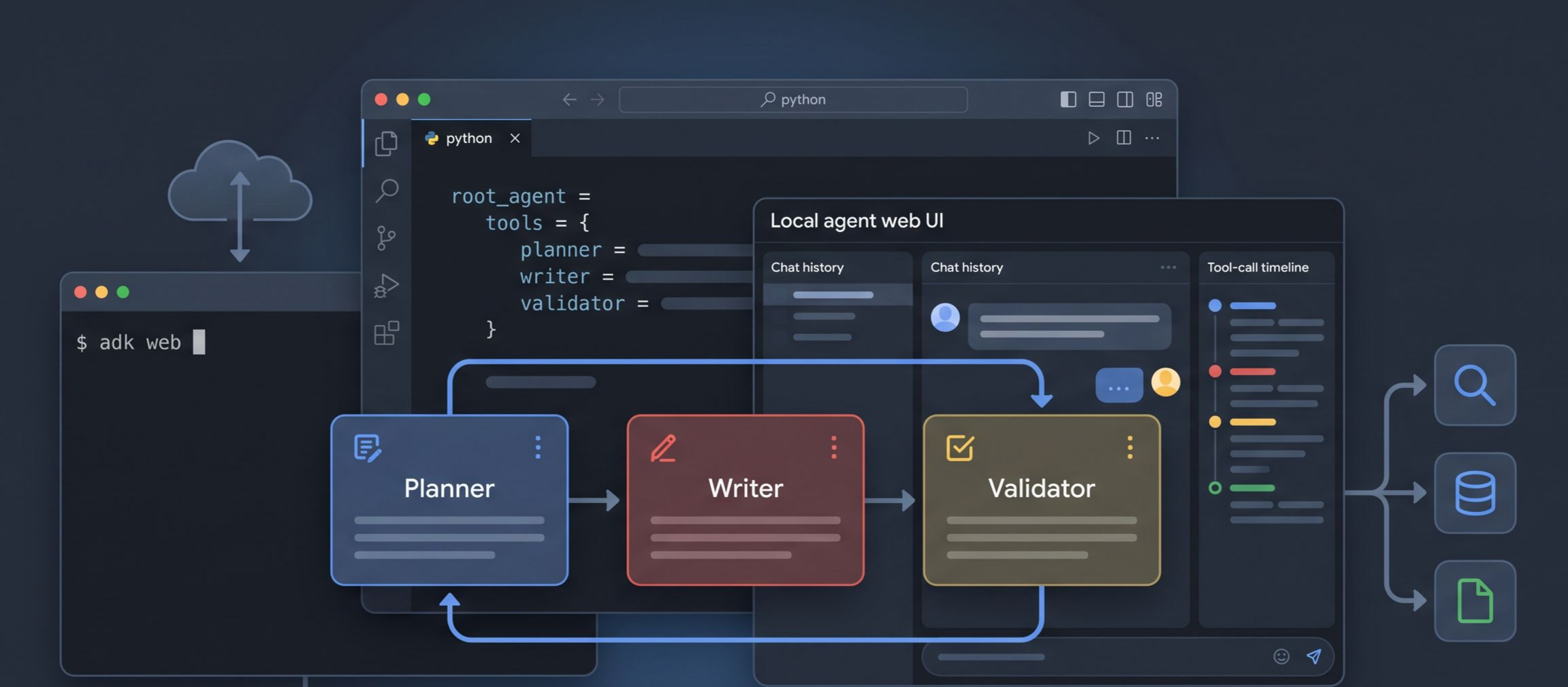
Task: Click the send paper-plane icon in chat
Action: coord(1314,656)
